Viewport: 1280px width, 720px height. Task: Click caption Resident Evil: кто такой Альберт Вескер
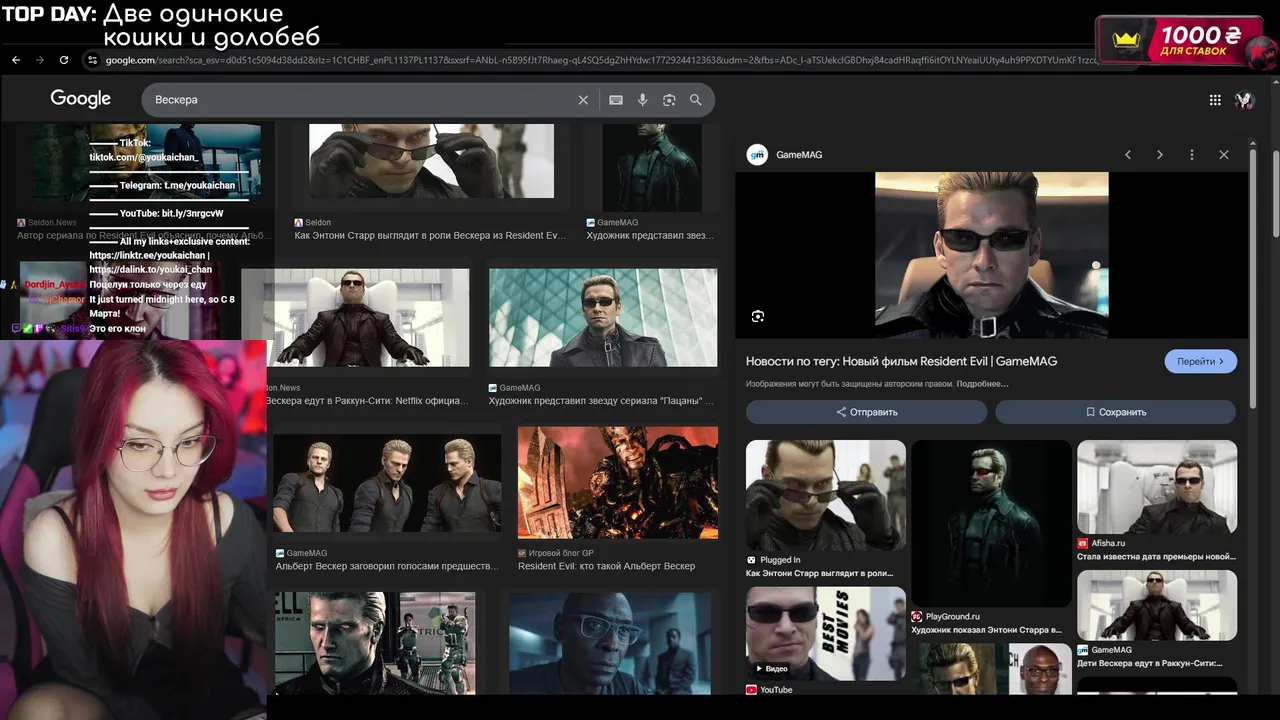tap(606, 566)
